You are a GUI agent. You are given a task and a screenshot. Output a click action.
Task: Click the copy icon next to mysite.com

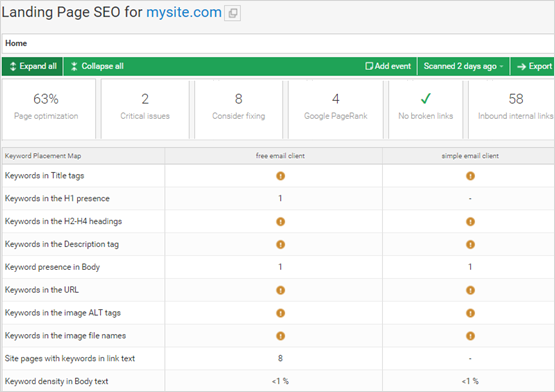coord(233,13)
